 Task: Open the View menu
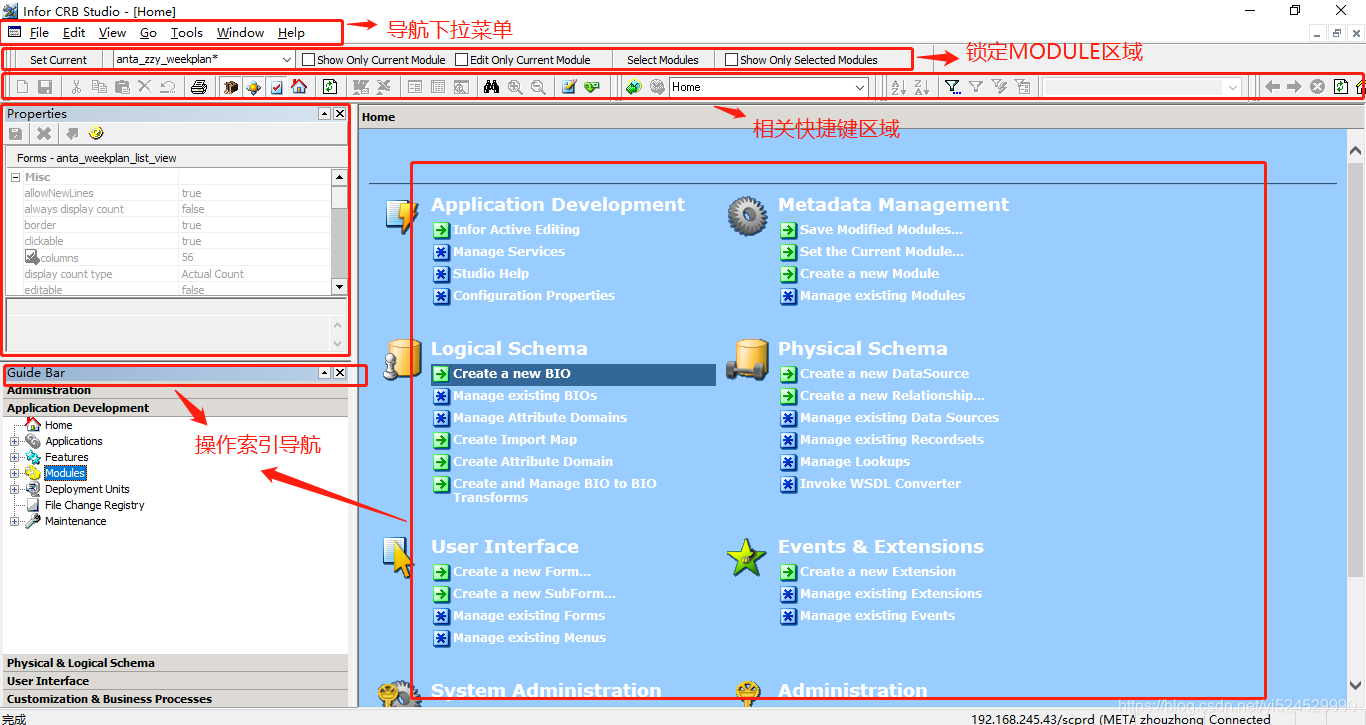coord(112,32)
